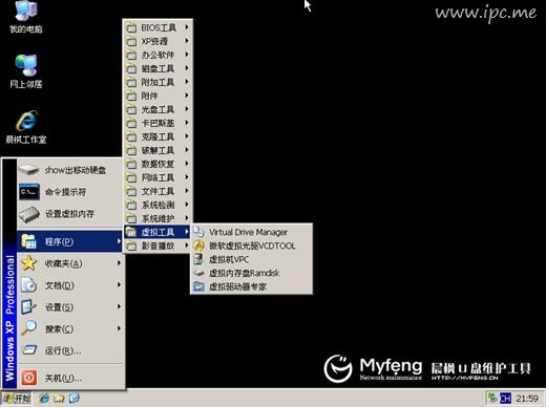Click the 数据恢复 folder icon
The width and height of the screenshot is (549, 408).
[x=131, y=164]
